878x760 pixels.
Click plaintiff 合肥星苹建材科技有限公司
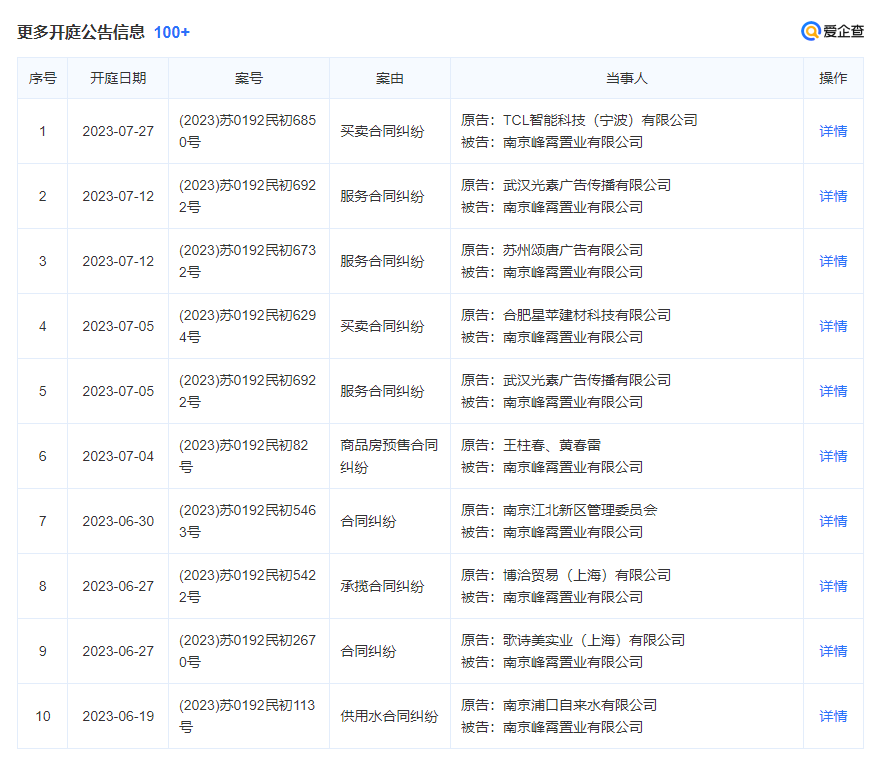coord(586,315)
